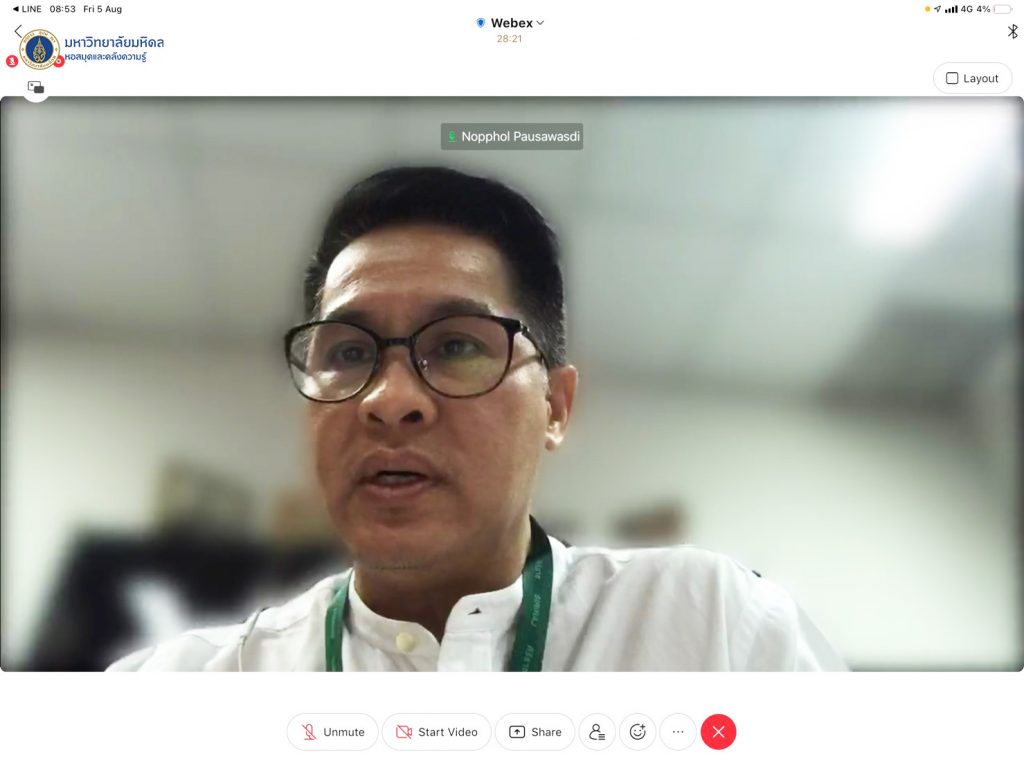Tap the back arrow at top left
This screenshot has height=768, width=1024.
(18, 31)
